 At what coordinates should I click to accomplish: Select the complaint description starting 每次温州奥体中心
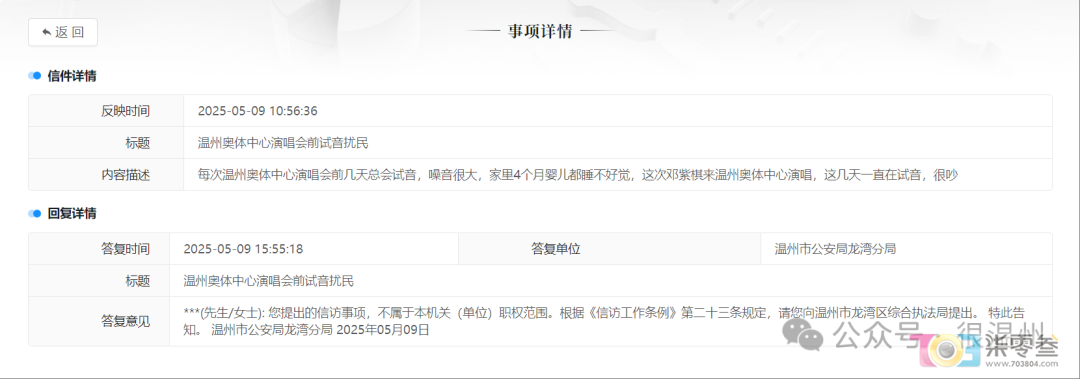coord(578,175)
